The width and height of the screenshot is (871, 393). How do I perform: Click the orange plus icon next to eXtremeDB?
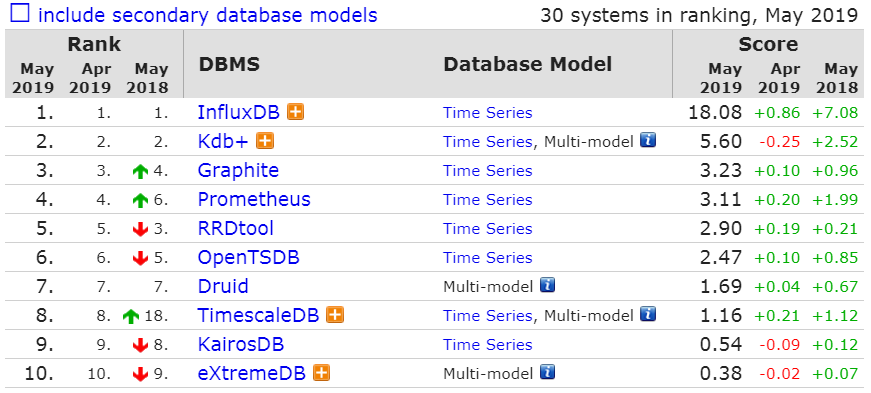point(322,372)
